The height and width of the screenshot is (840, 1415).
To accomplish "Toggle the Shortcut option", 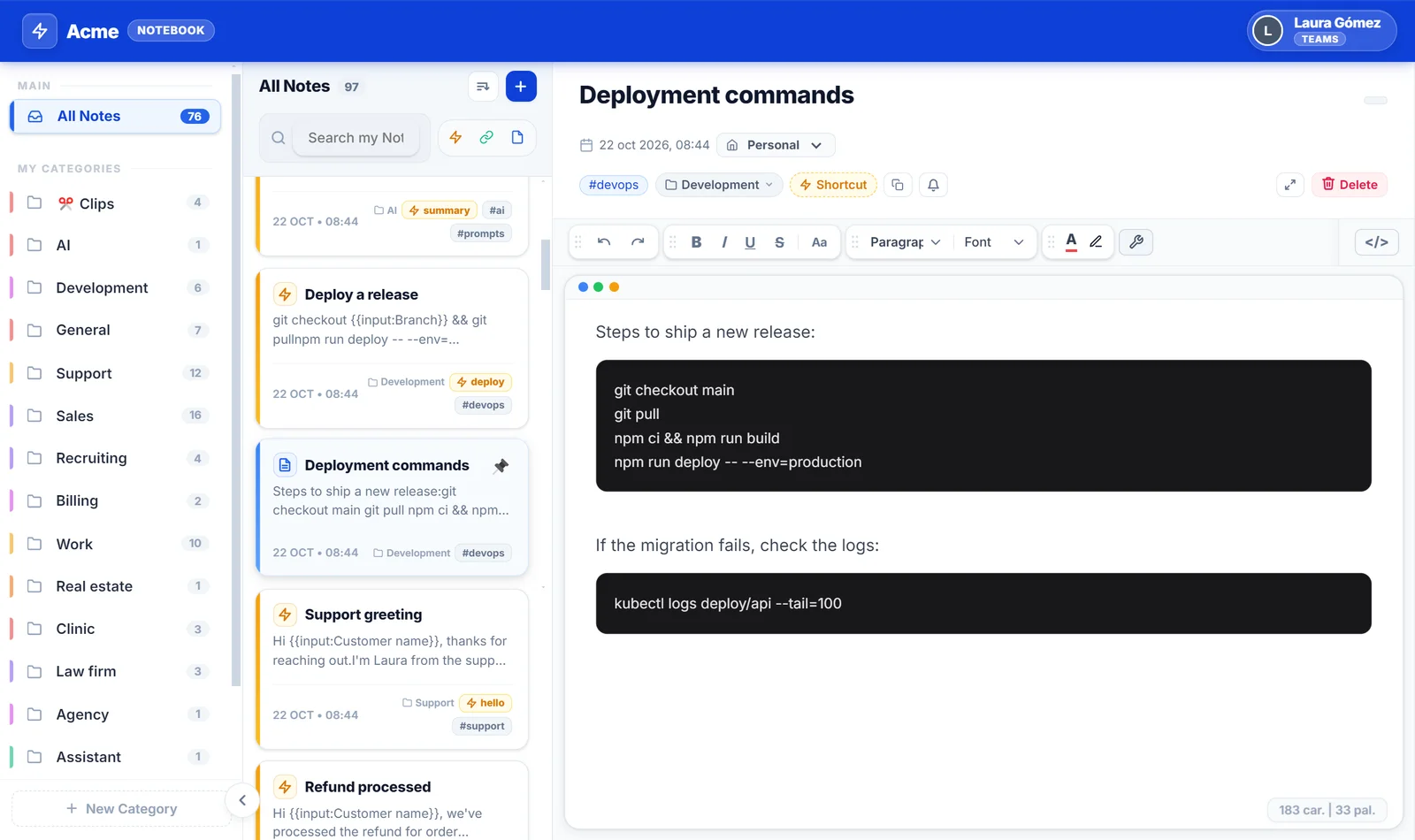I will [833, 185].
